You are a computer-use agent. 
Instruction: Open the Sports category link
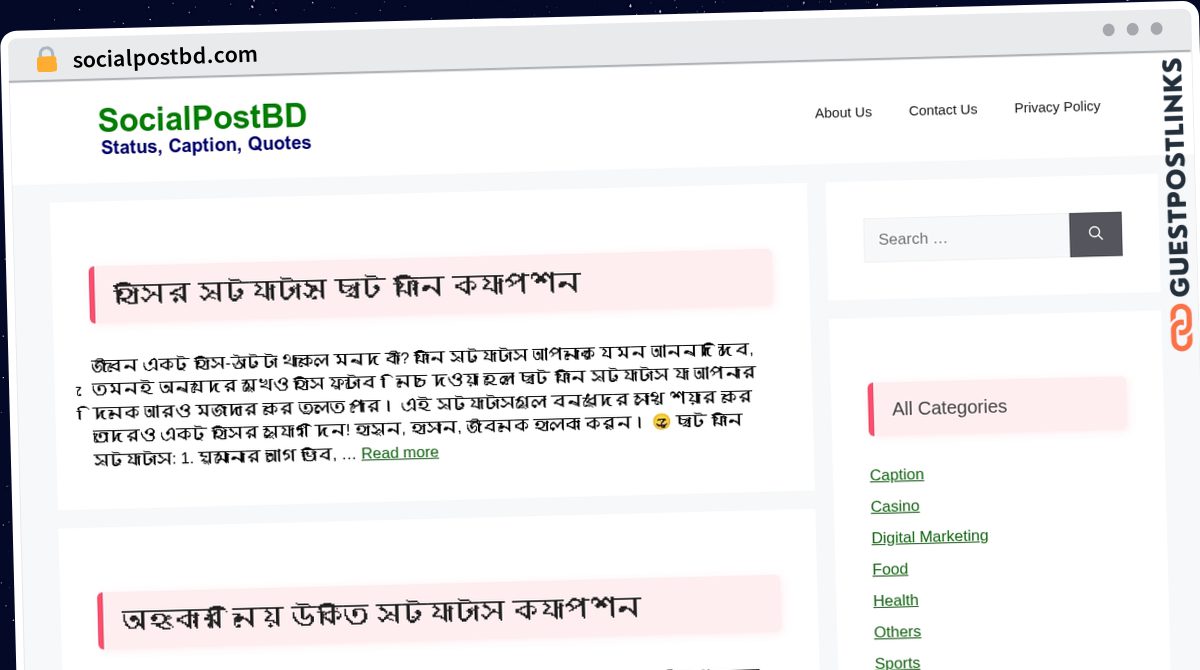[897, 662]
